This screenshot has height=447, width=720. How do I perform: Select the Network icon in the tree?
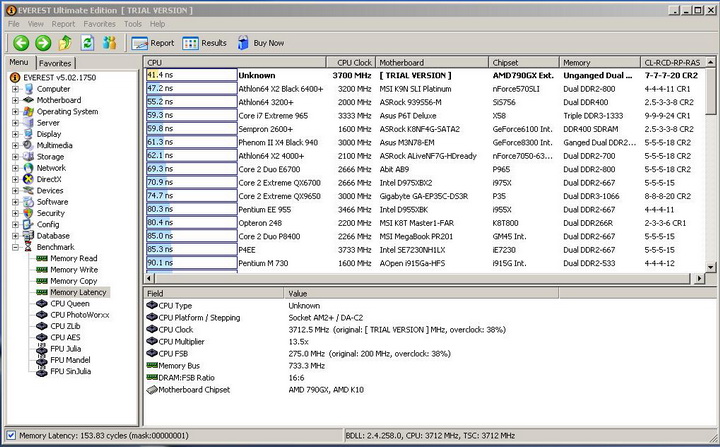click(28, 168)
